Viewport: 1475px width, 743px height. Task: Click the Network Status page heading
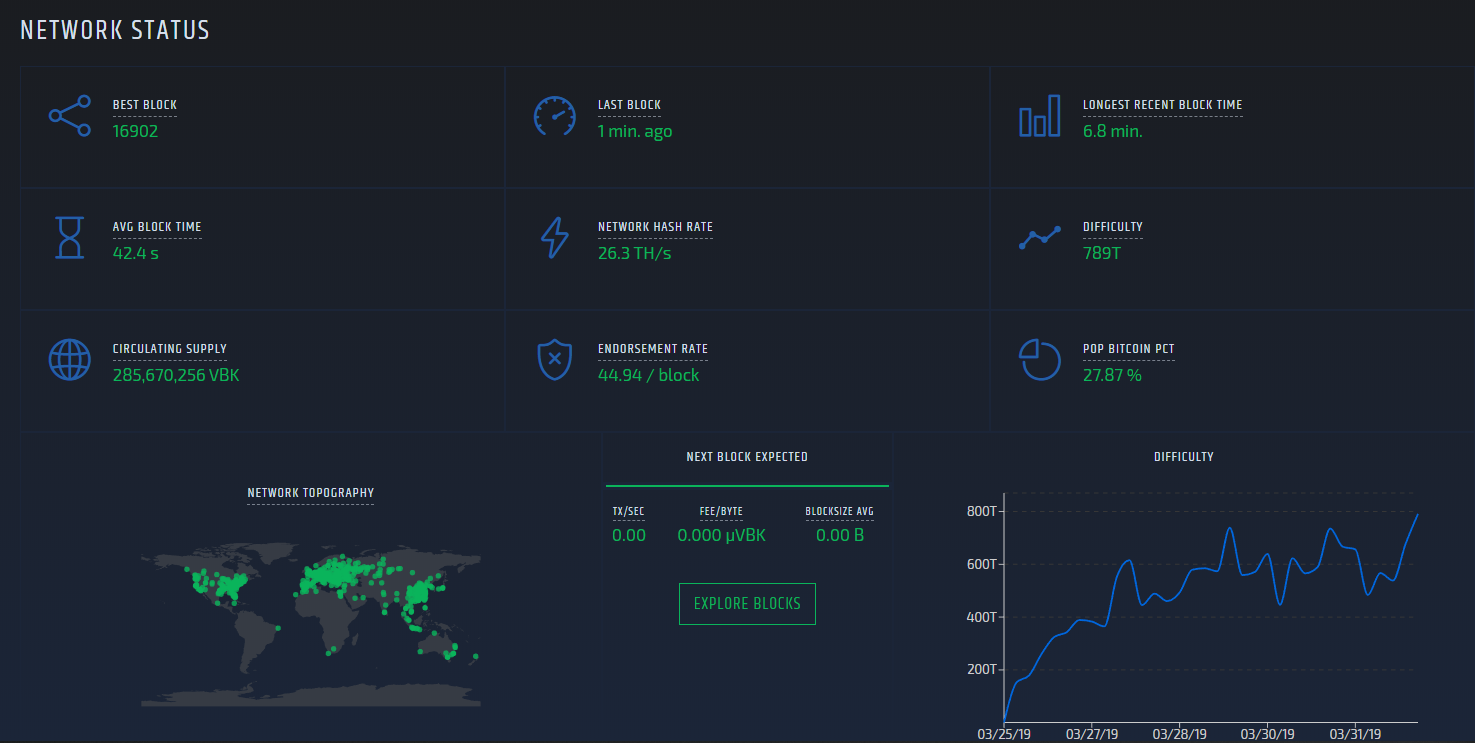click(114, 29)
